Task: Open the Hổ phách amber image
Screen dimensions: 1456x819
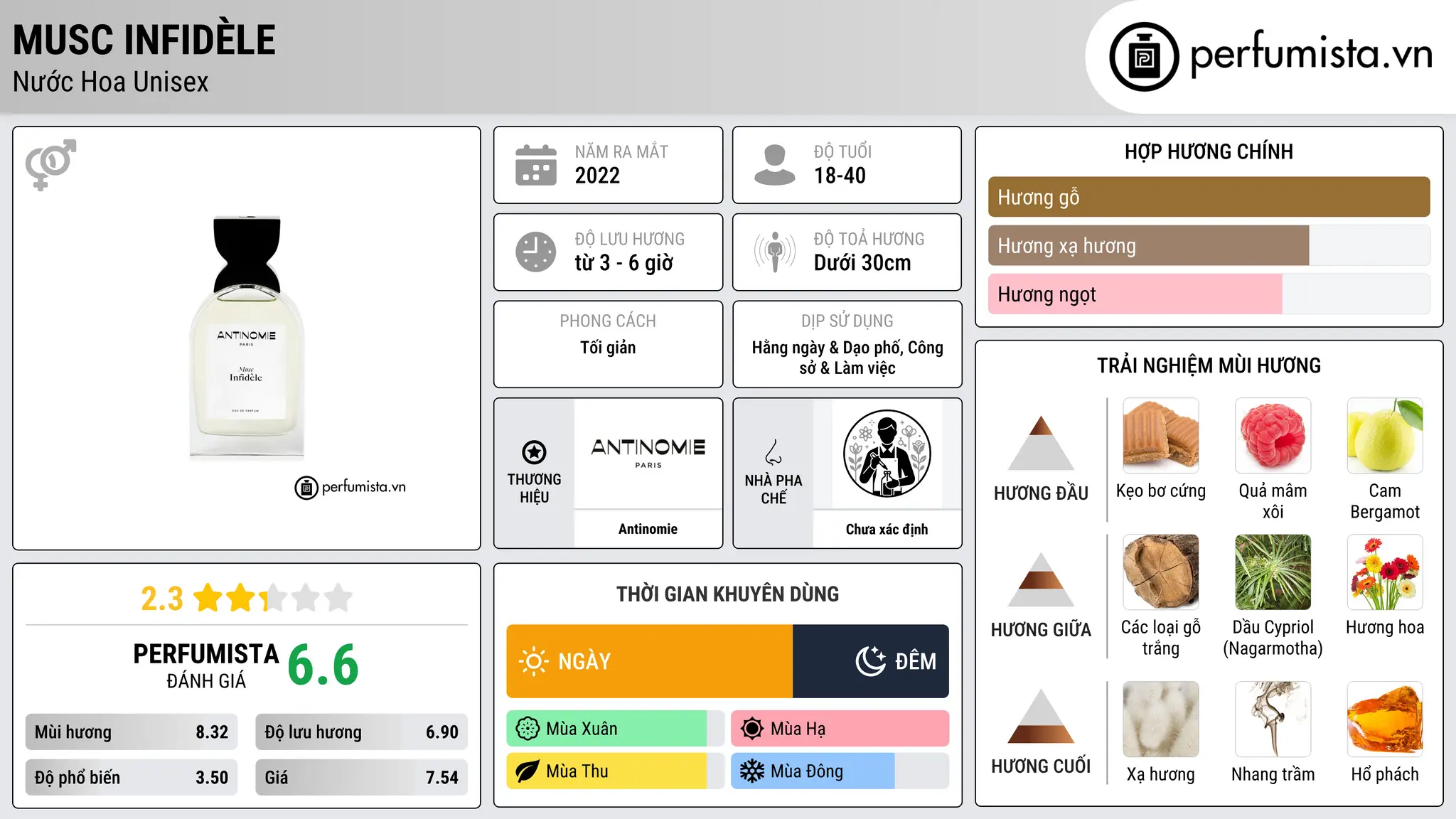Action: coord(1385,719)
